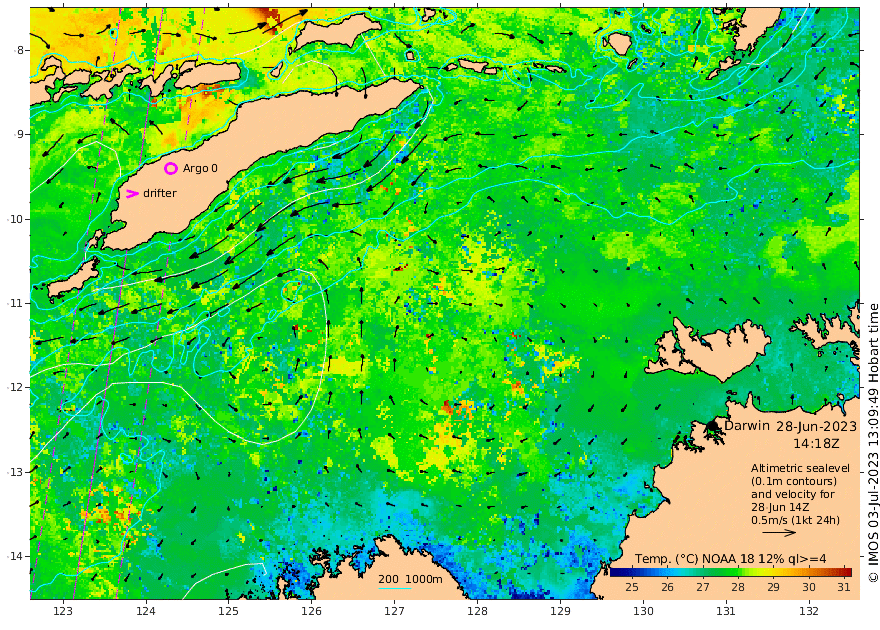Screen dimensions: 880x630
Task: Click the color bar value 27
Action: pyautogui.click(x=703, y=587)
